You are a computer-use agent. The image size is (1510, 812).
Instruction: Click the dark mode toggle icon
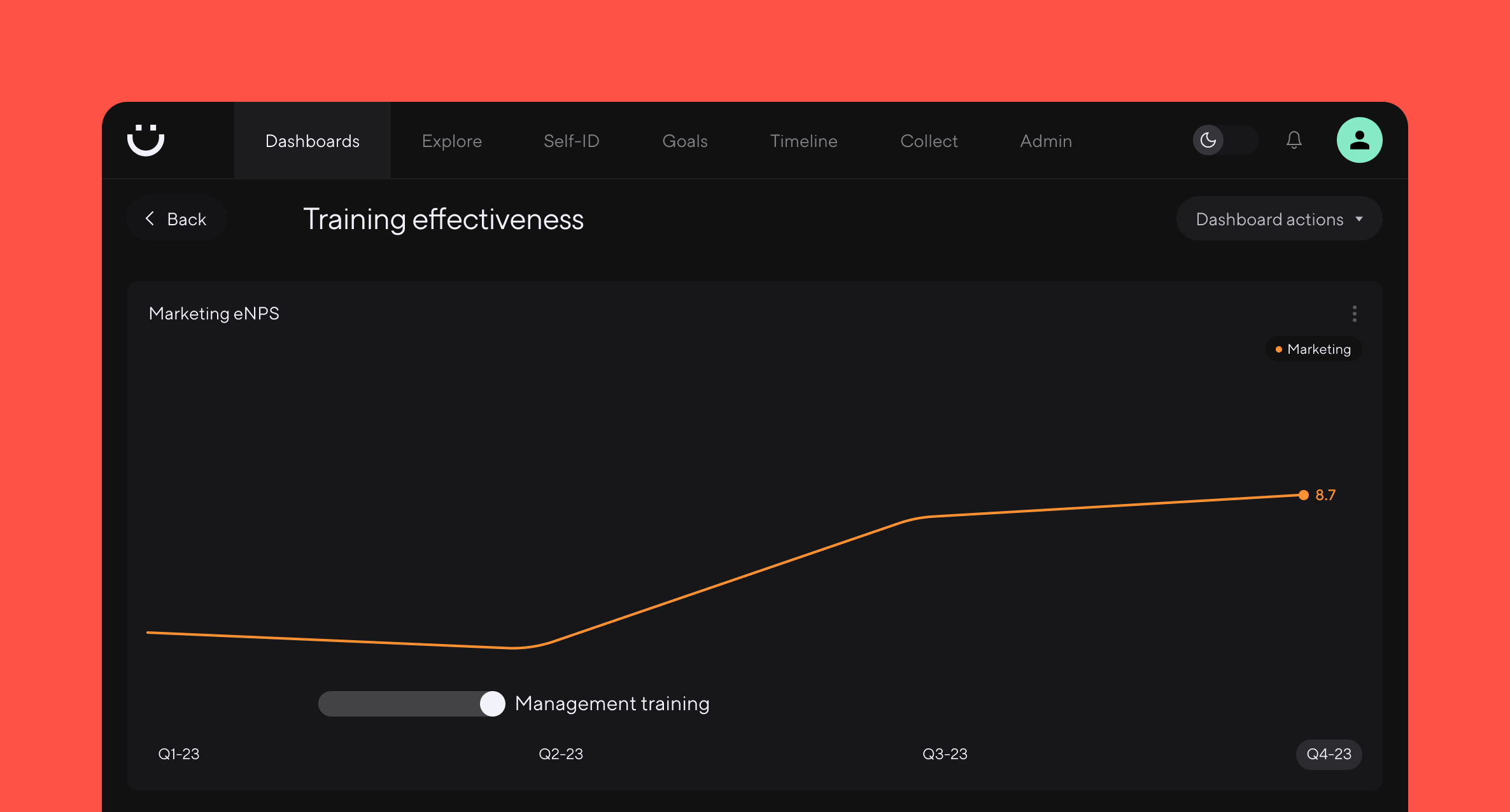click(x=1209, y=140)
